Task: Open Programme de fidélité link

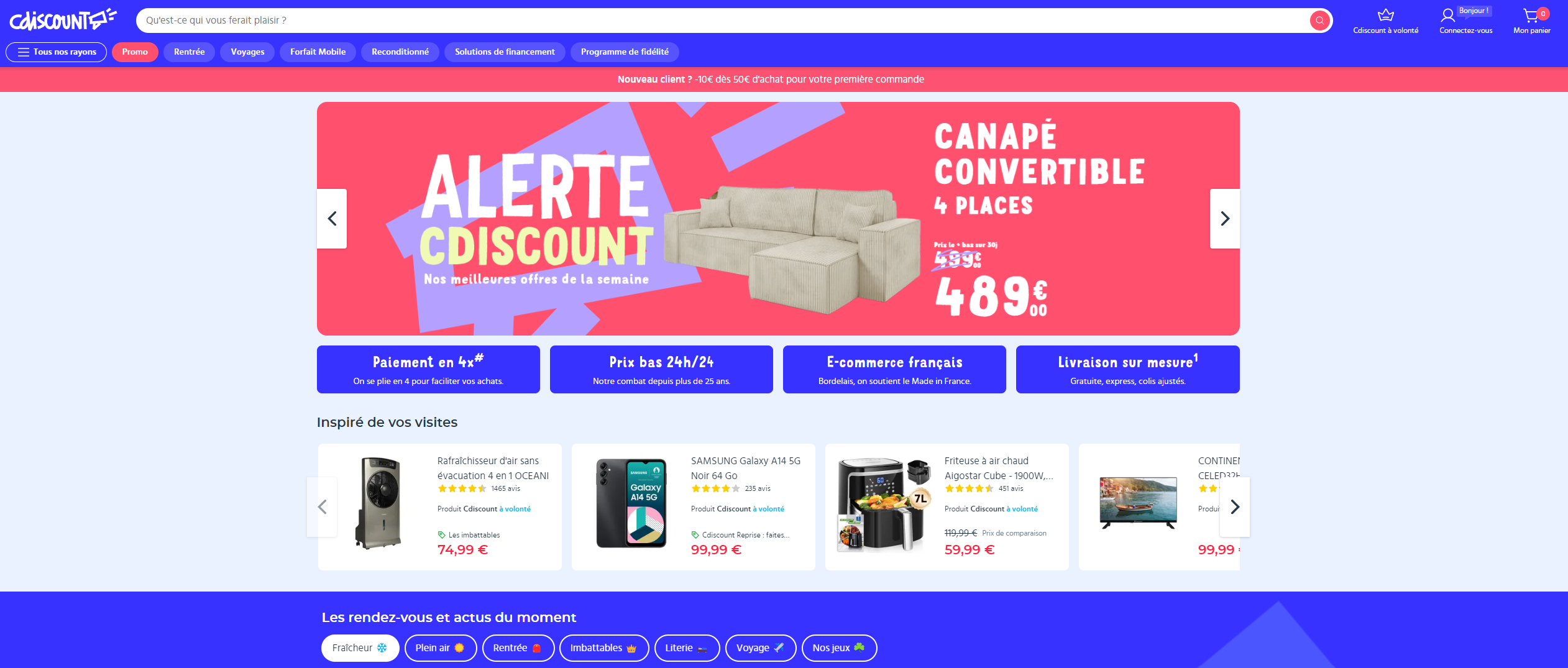Action: 625,52
